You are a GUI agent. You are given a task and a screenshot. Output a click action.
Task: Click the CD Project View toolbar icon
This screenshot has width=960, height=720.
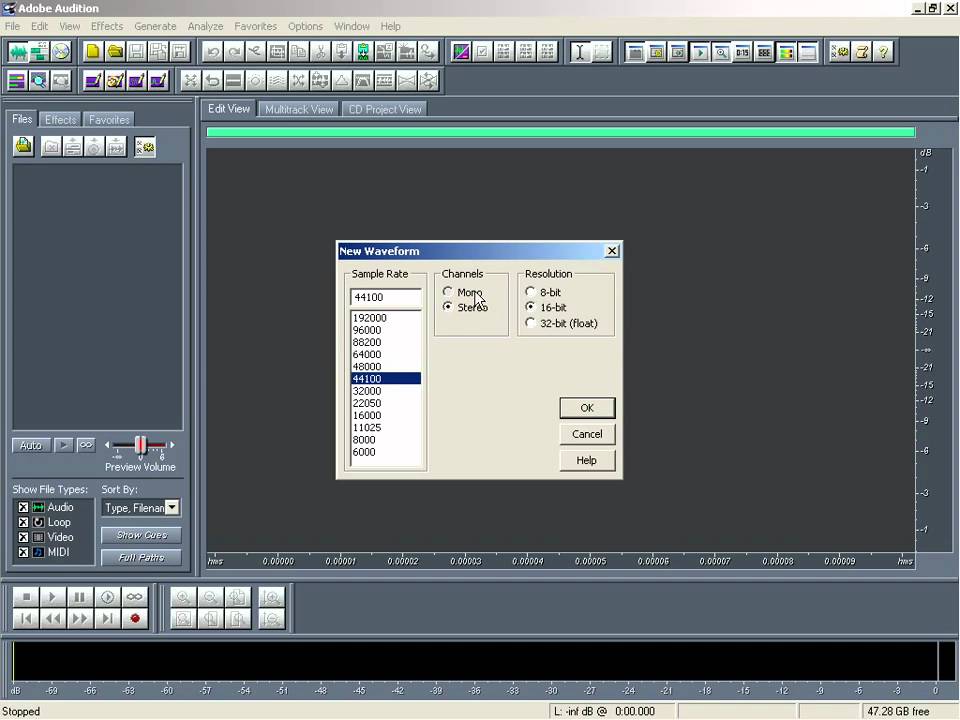(61, 51)
